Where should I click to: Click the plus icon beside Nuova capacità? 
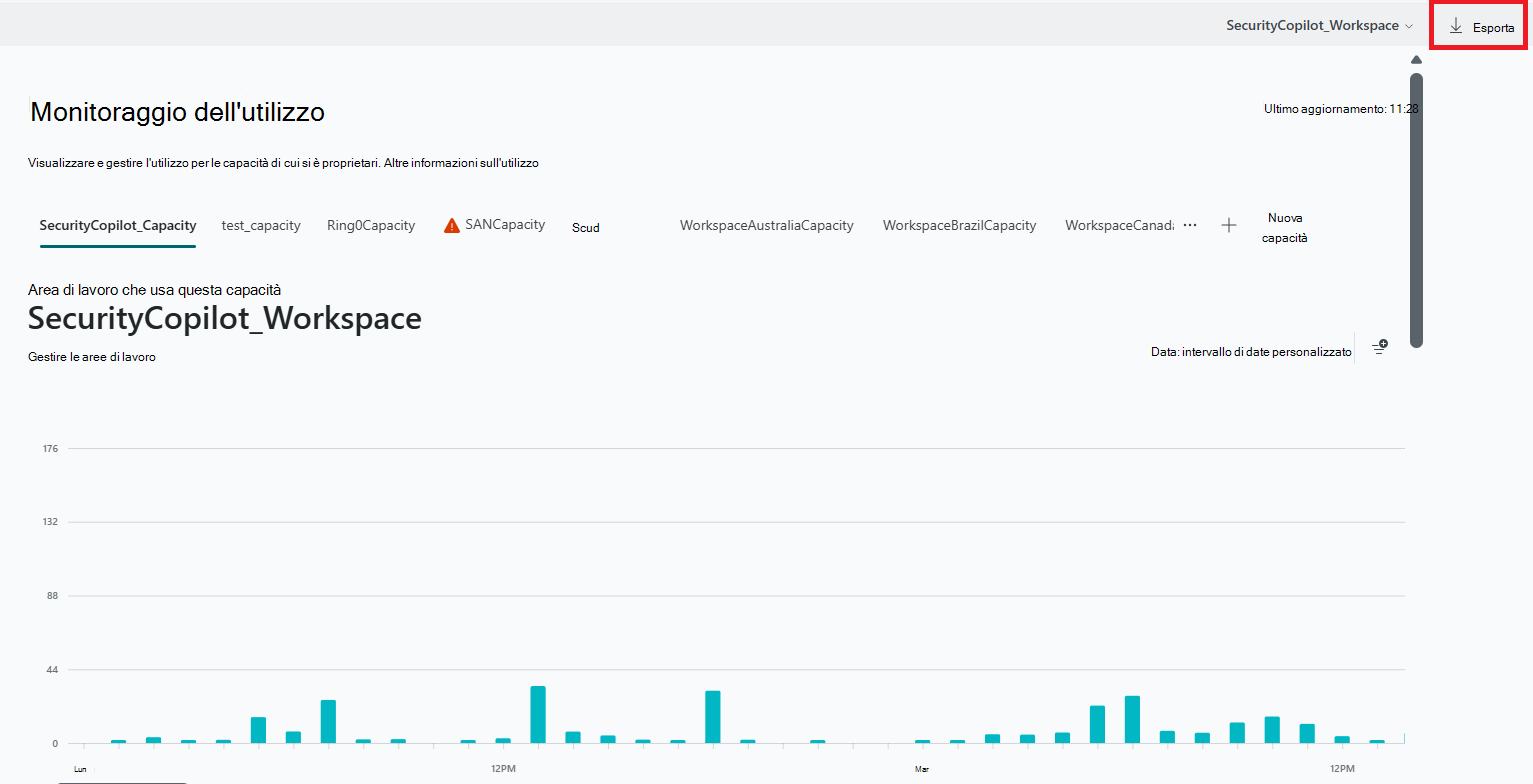point(1229,225)
